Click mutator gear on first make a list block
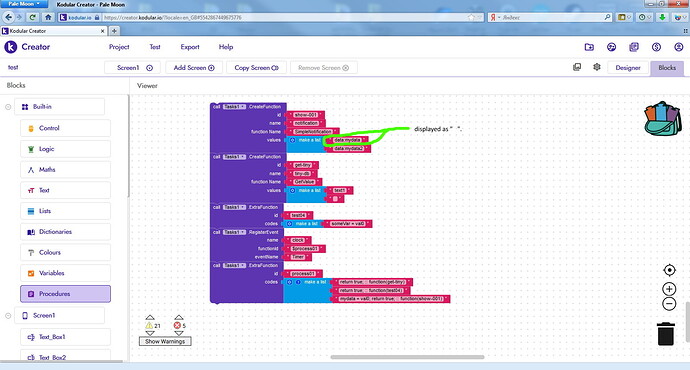This screenshot has width=690, height=370. pyautogui.click(x=292, y=140)
